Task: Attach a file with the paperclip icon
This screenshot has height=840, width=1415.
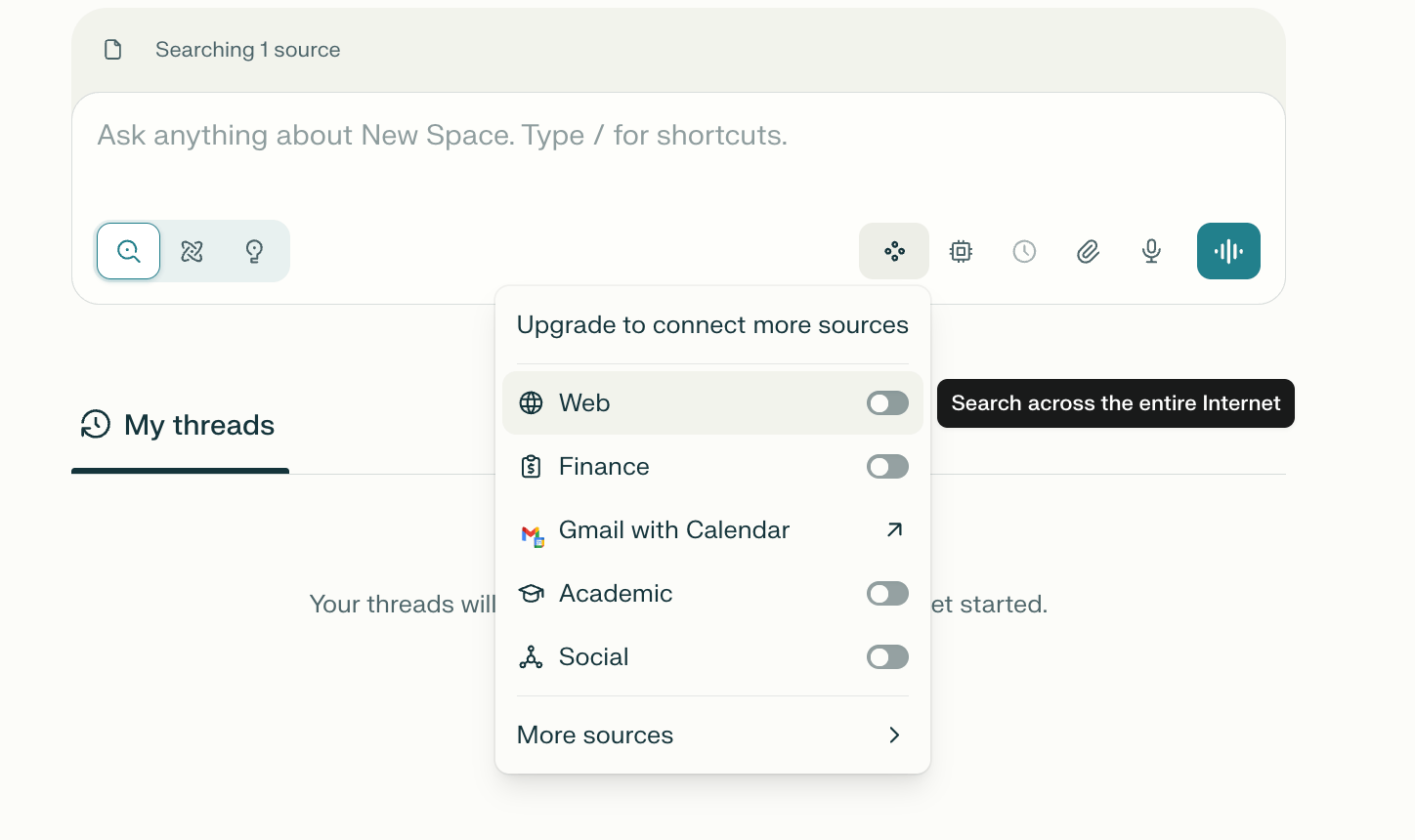Action: [x=1088, y=251]
